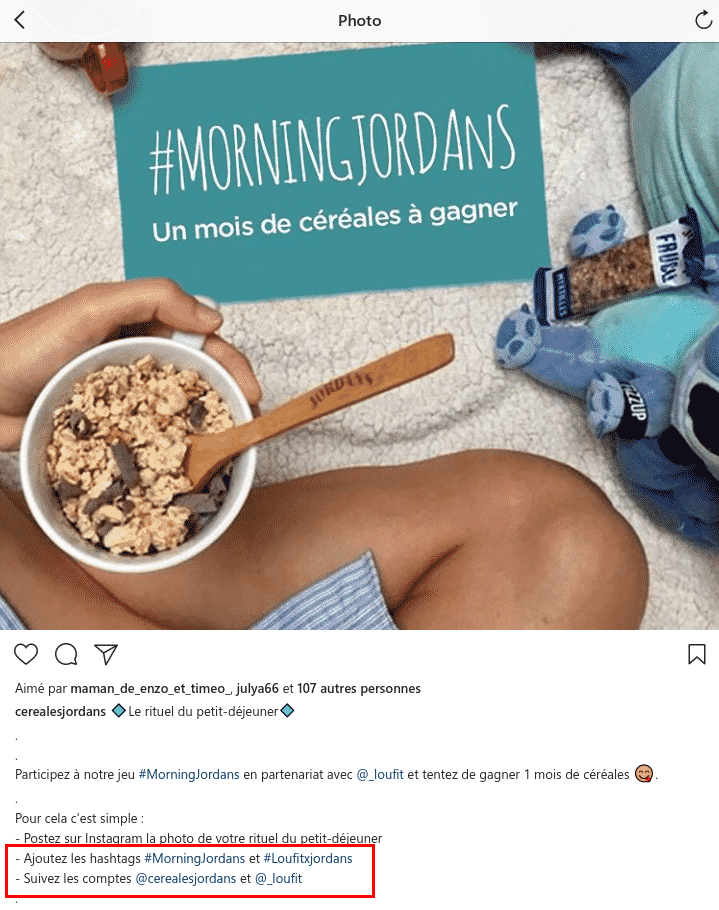The image size is (719, 910).
Task: Tap the #MORNINGJORDANS post photo
Action: tap(359, 336)
